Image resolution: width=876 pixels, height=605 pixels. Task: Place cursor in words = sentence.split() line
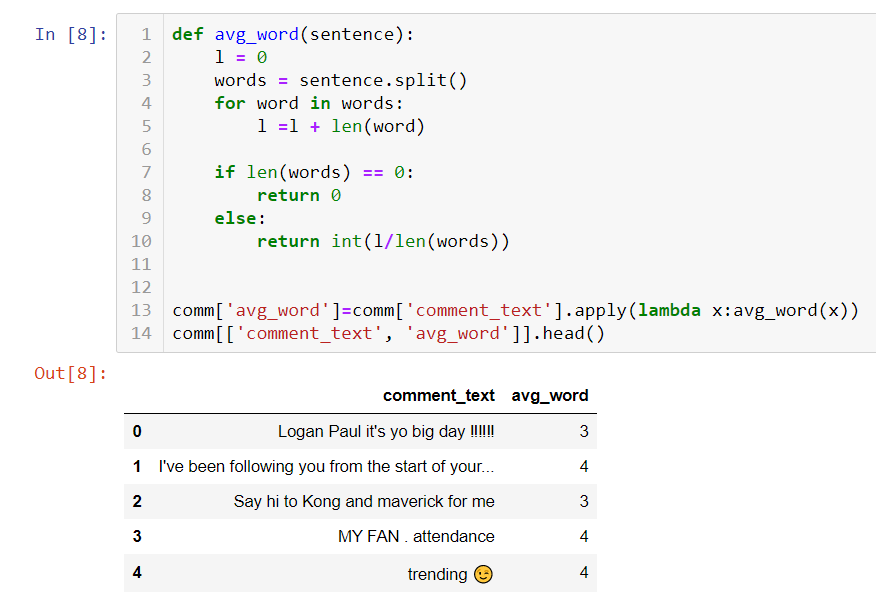[x=340, y=80]
